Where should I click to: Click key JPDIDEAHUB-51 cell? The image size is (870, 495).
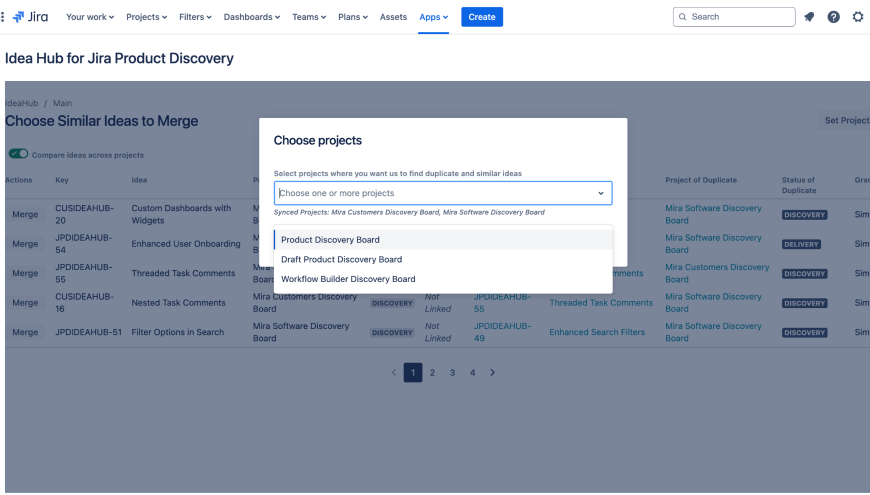click(88, 332)
